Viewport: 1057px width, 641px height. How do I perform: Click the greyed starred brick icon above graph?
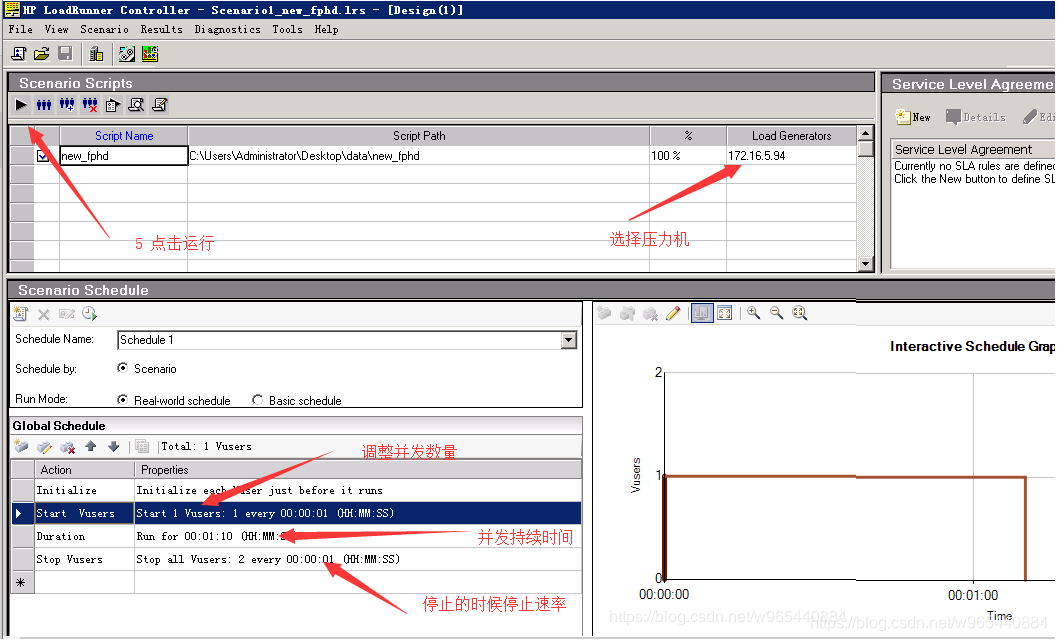604,313
